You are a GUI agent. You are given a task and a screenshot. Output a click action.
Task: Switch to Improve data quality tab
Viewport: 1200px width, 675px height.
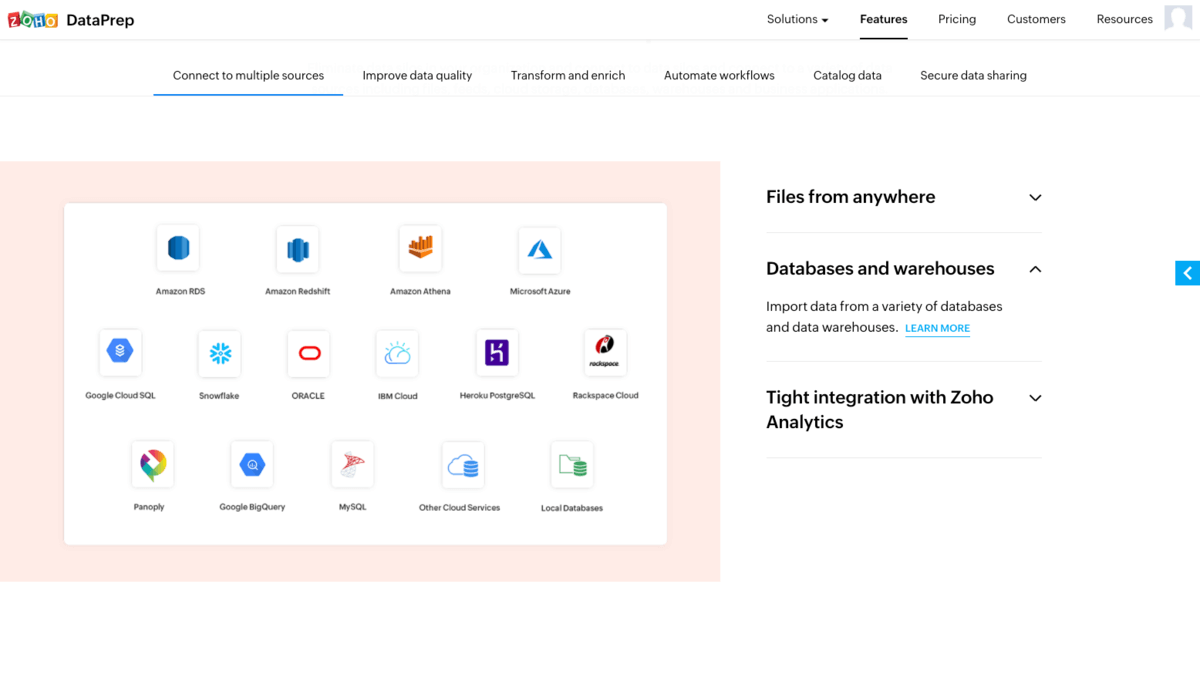417,75
